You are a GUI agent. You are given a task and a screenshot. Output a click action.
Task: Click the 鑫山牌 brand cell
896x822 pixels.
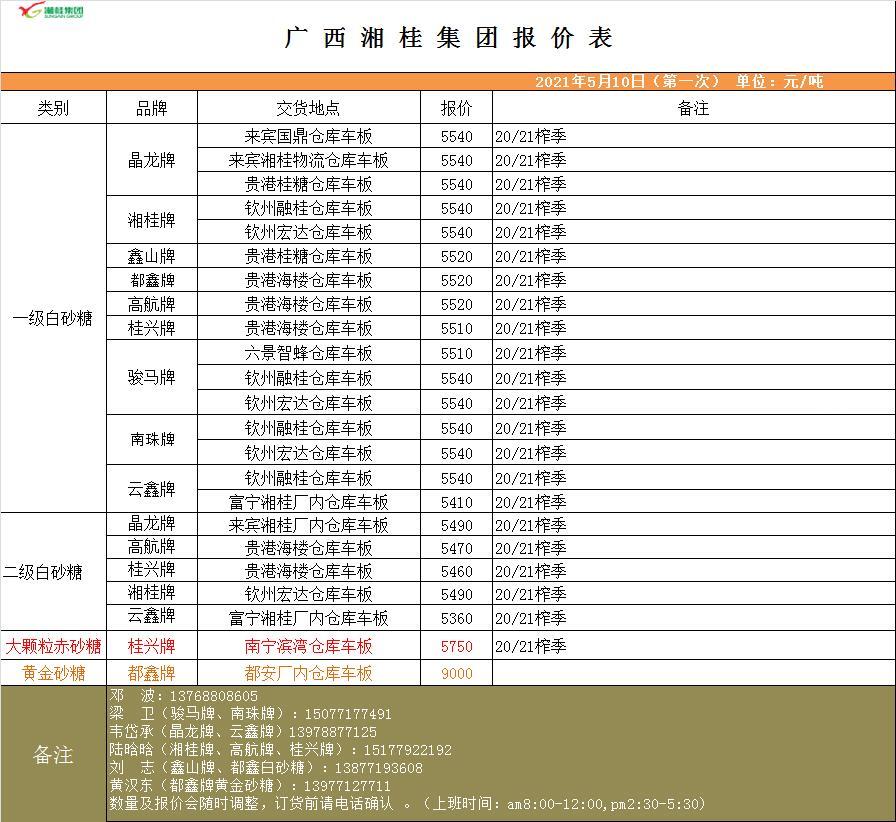click(152, 256)
